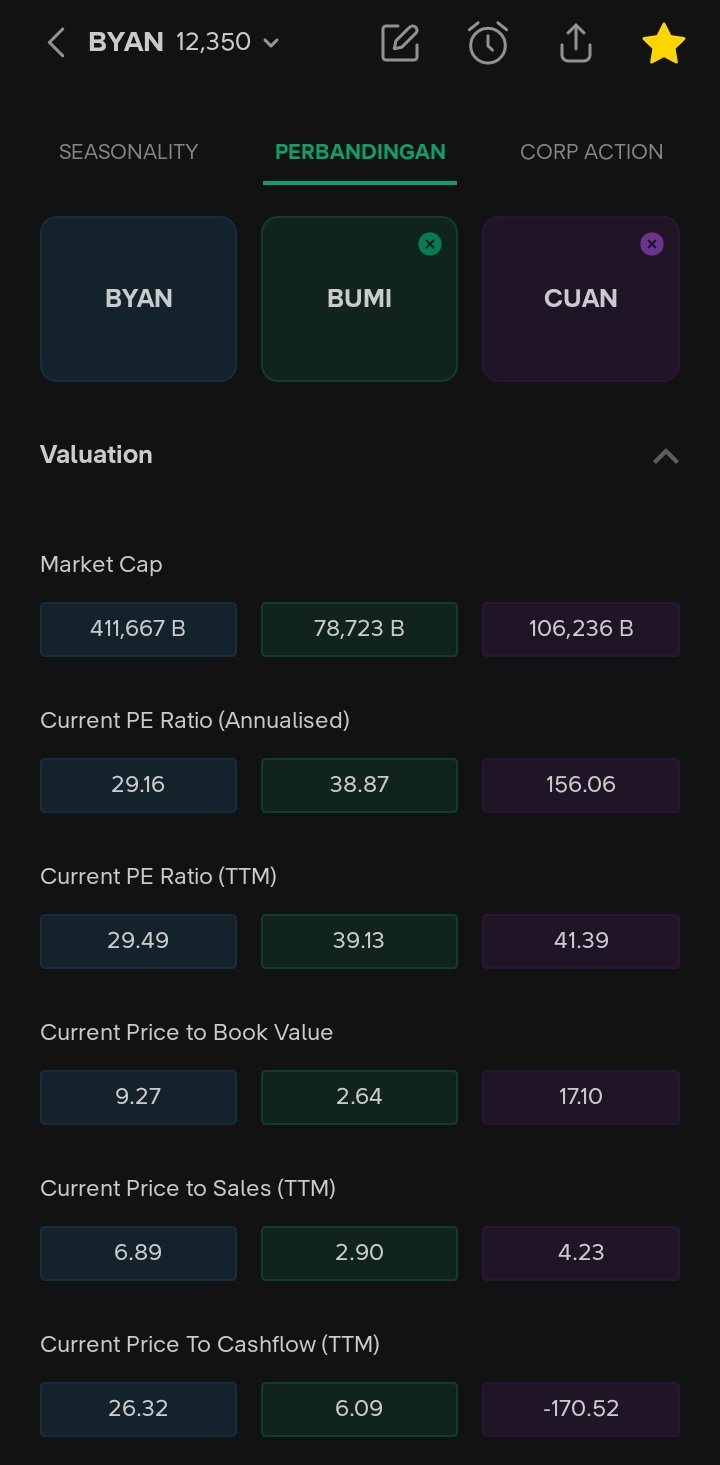The image size is (720, 1465).
Task: Tap Current PE Ratio (TTM) label
Action: click(x=158, y=877)
